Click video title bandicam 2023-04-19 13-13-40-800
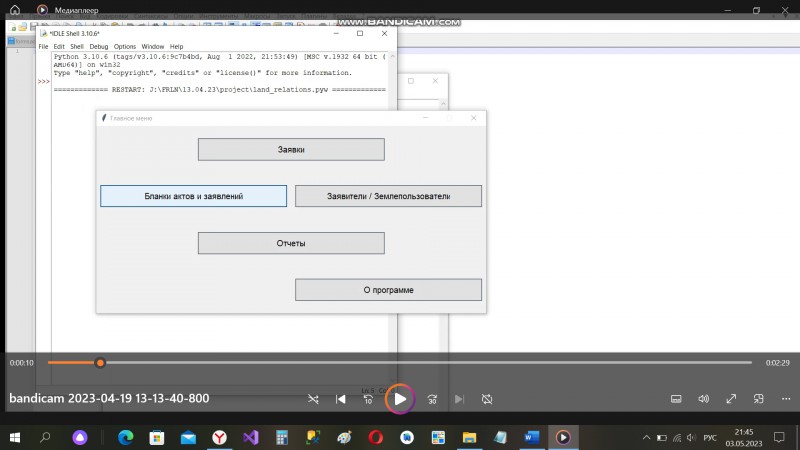This screenshot has height=450, width=800. 109,398
